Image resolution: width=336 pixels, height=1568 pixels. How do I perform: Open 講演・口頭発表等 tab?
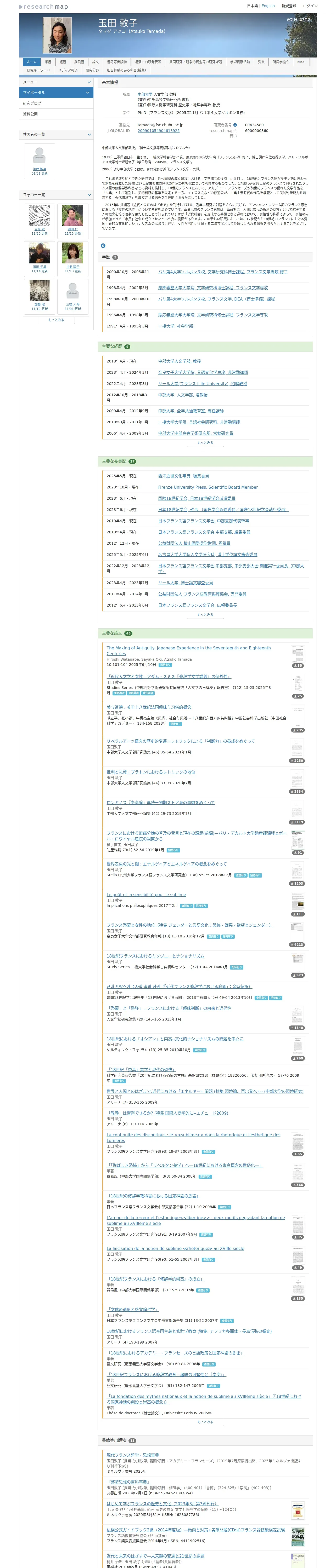click(148, 62)
